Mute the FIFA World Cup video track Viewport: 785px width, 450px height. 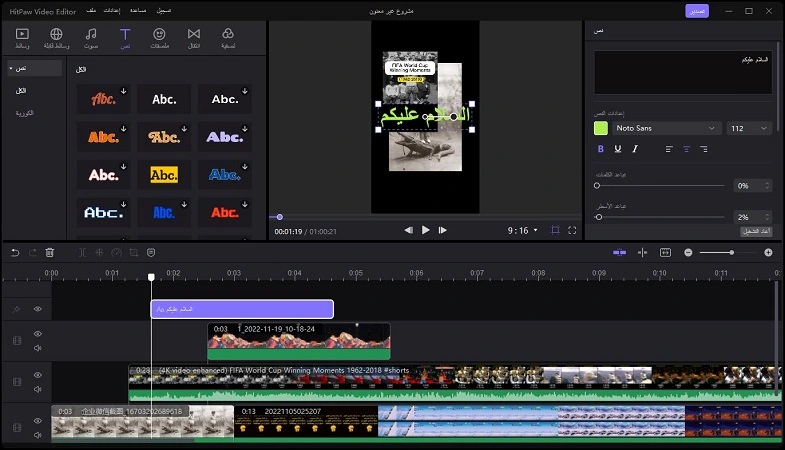click(x=38, y=389)
